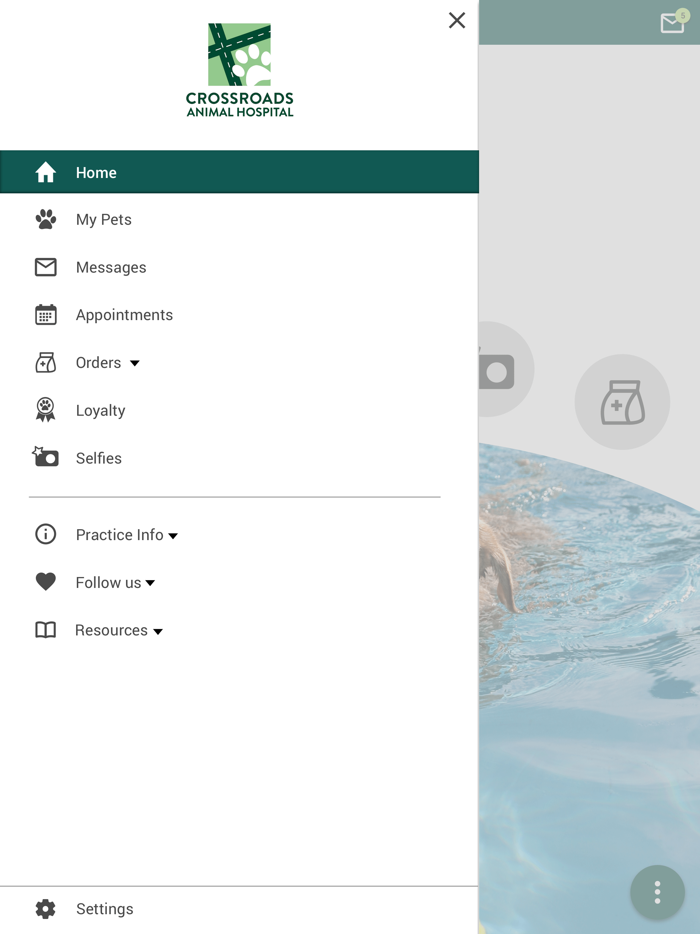Close the navigation drawer with X
The image size is (700, 934).
tap(456, 20)
